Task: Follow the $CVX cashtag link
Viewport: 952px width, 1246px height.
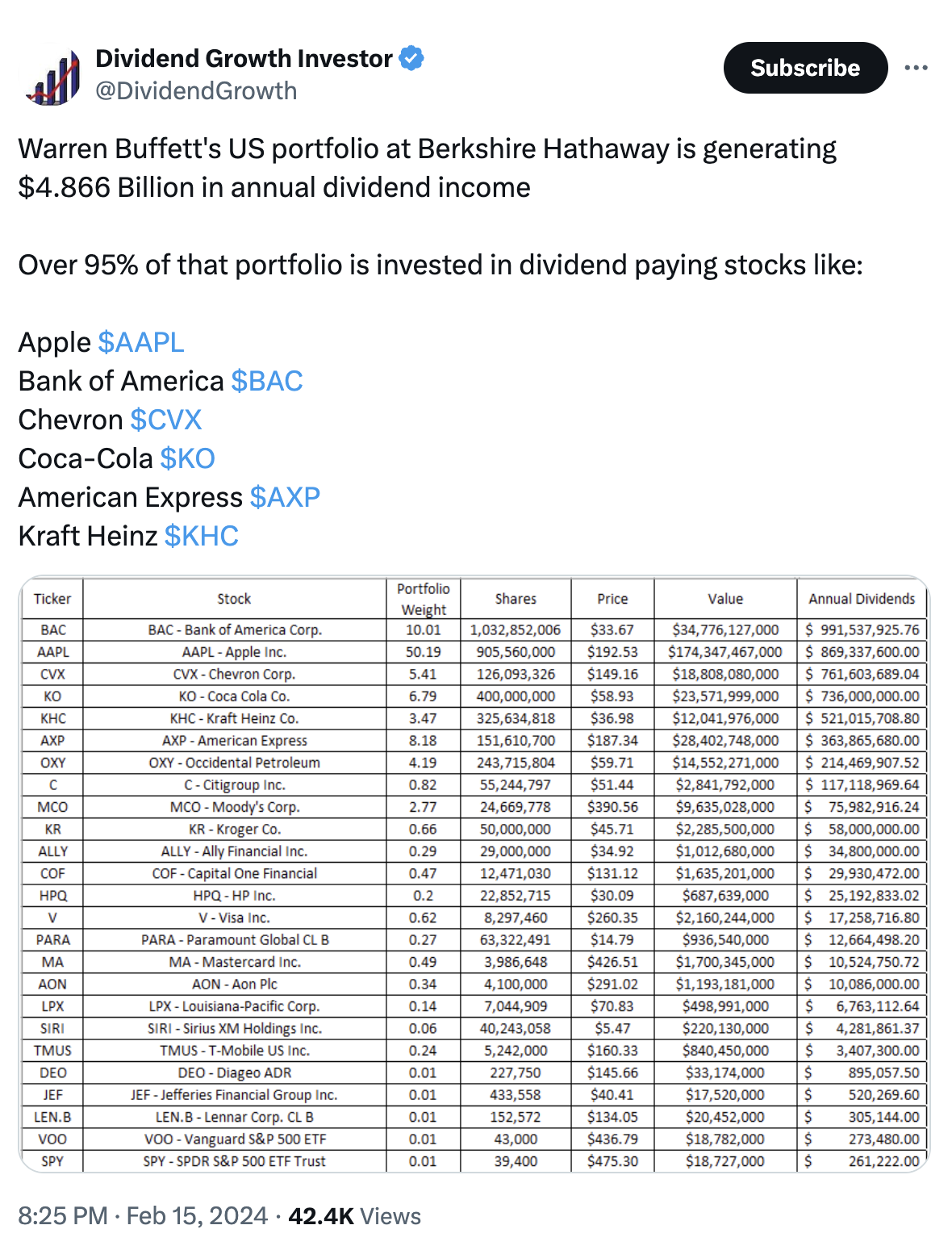Action: coord(165,420)
